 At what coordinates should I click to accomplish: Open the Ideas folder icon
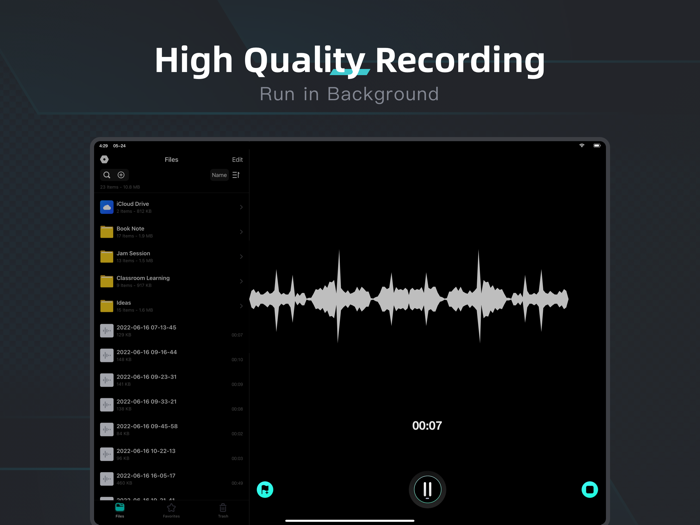coord(107,306)
